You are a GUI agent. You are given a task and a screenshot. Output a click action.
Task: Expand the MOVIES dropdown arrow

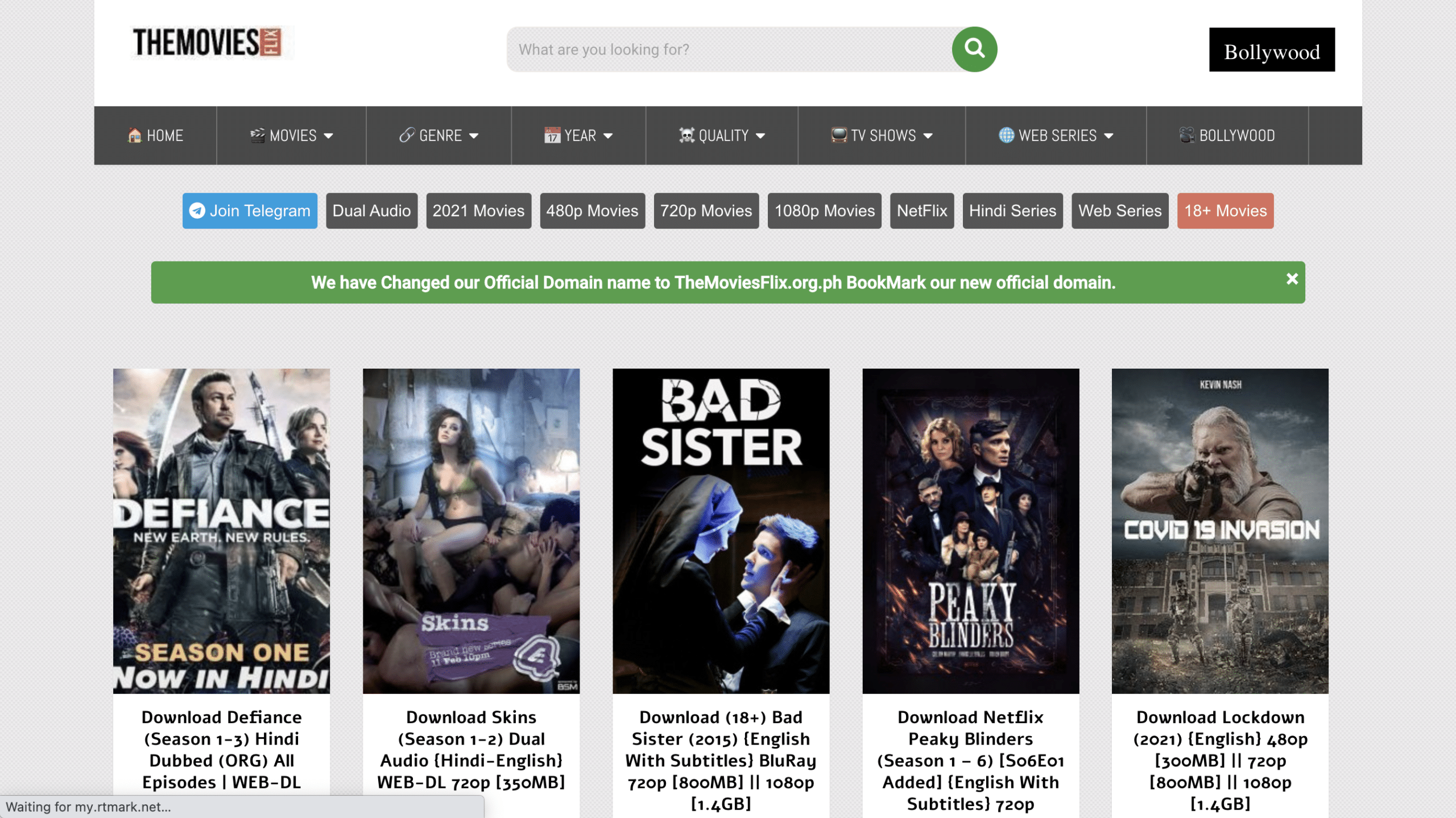(328, 136)
